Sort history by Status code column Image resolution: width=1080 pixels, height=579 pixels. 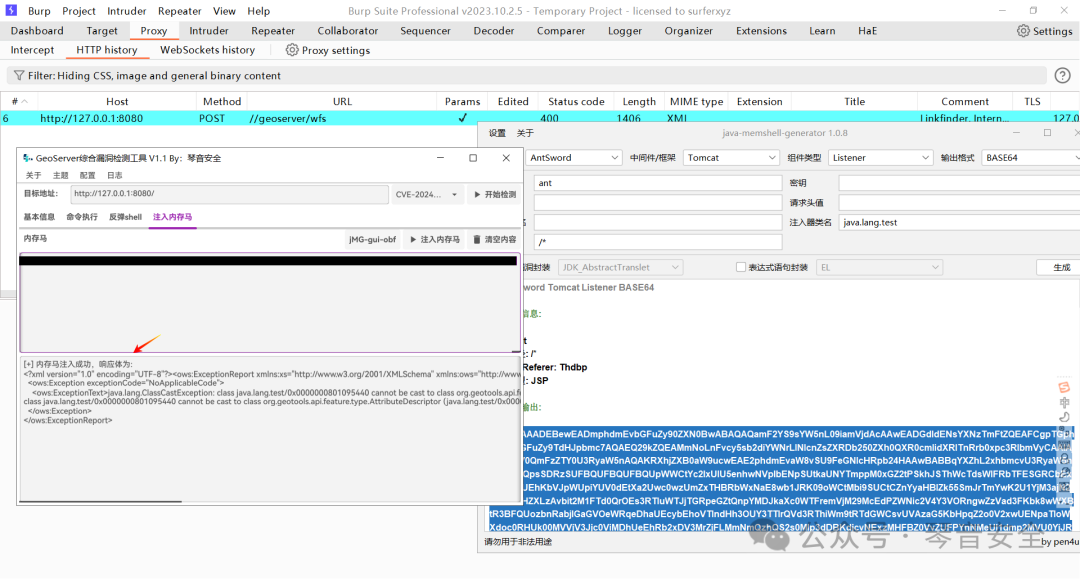(x=577, y=102)
